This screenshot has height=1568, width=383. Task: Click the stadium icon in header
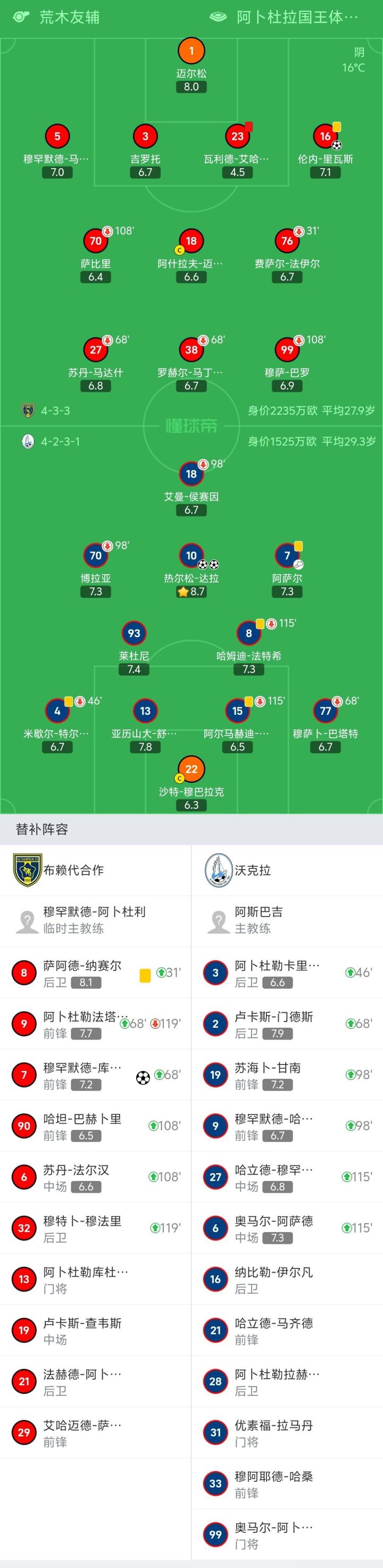(x=218, y=16)
